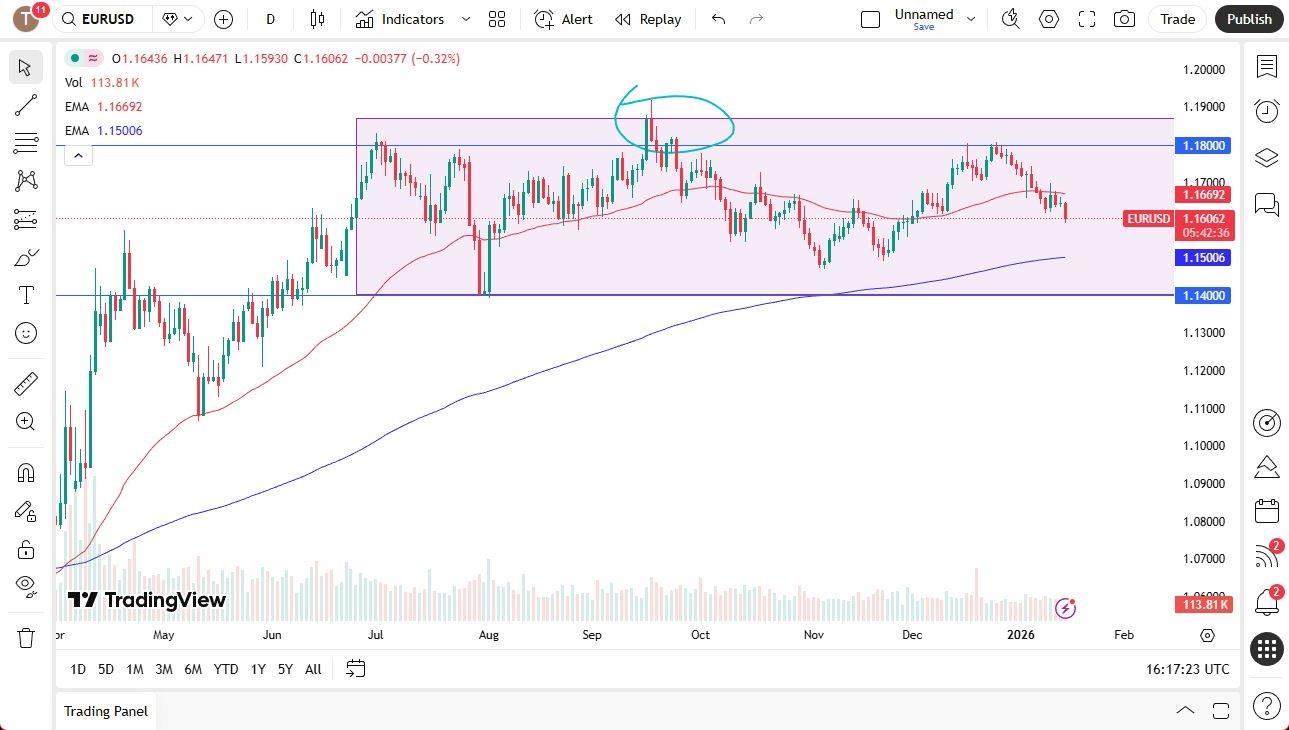Viewport: 1289px width, 730px height.
Task: Open the economic calendar panel
Action: tap(1266, 510)
